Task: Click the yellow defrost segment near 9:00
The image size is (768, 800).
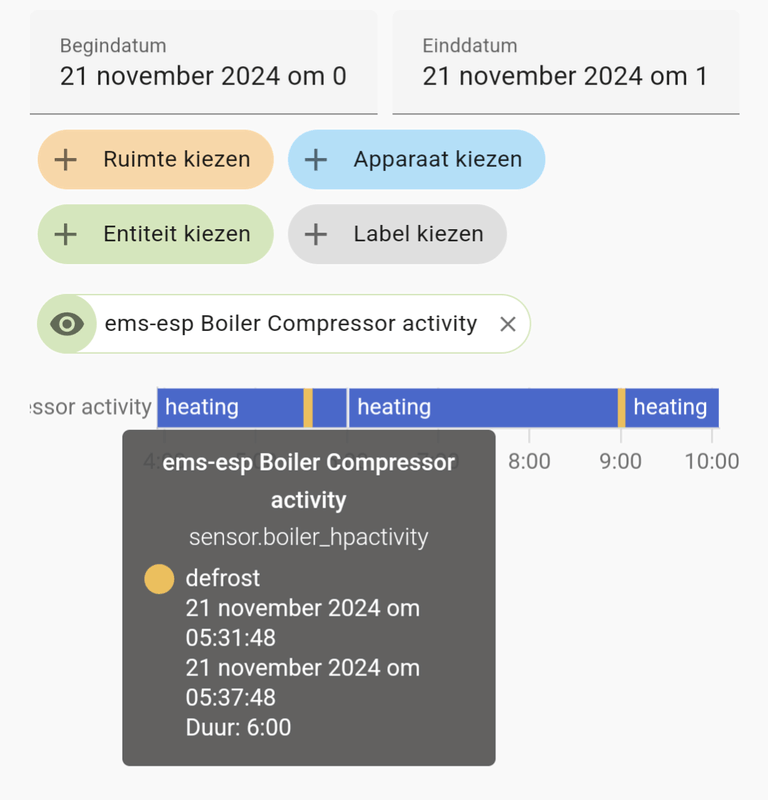Action: 622,408
